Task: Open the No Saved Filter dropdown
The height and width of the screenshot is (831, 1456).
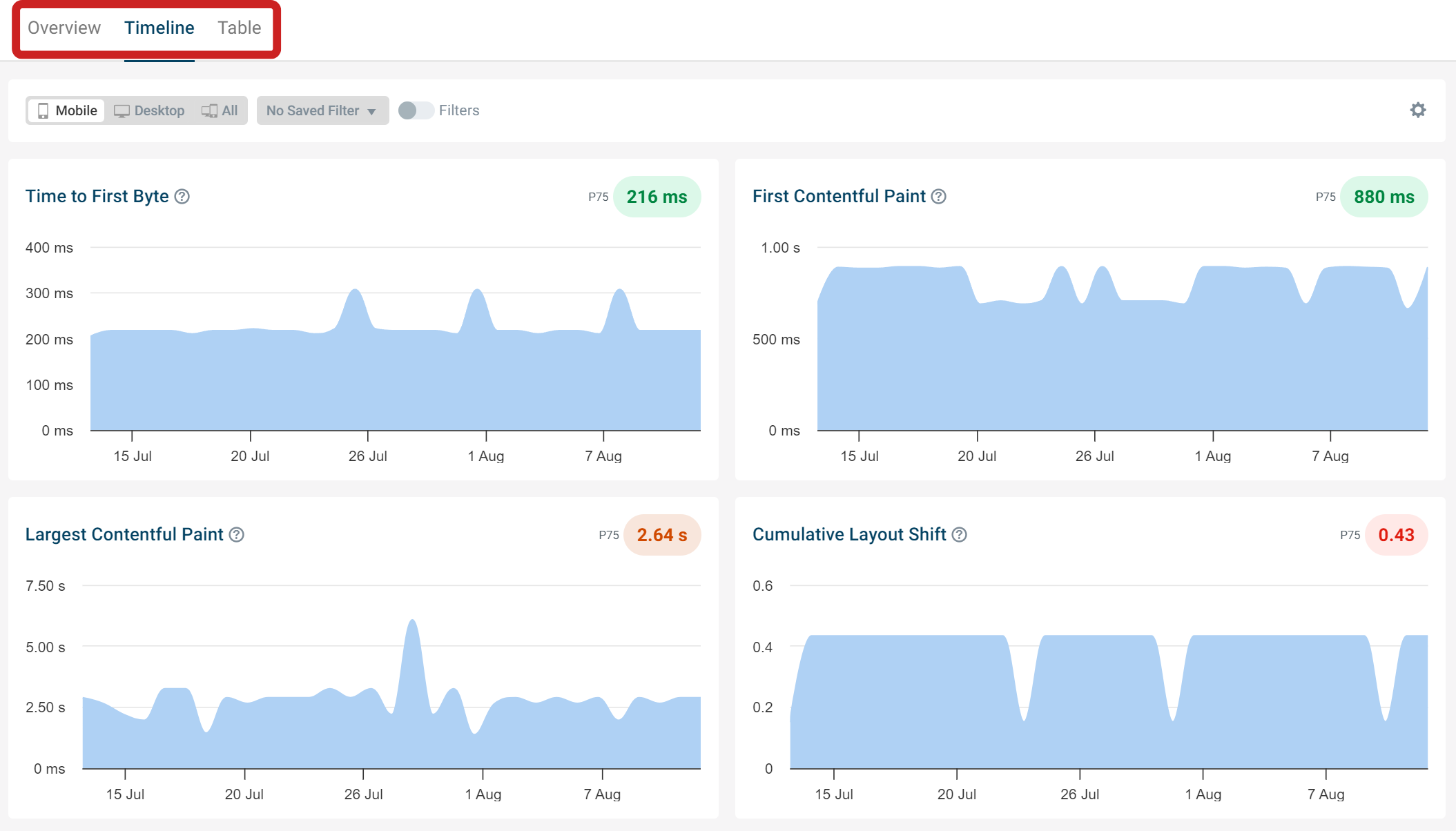Action: [x=322, y=110]
